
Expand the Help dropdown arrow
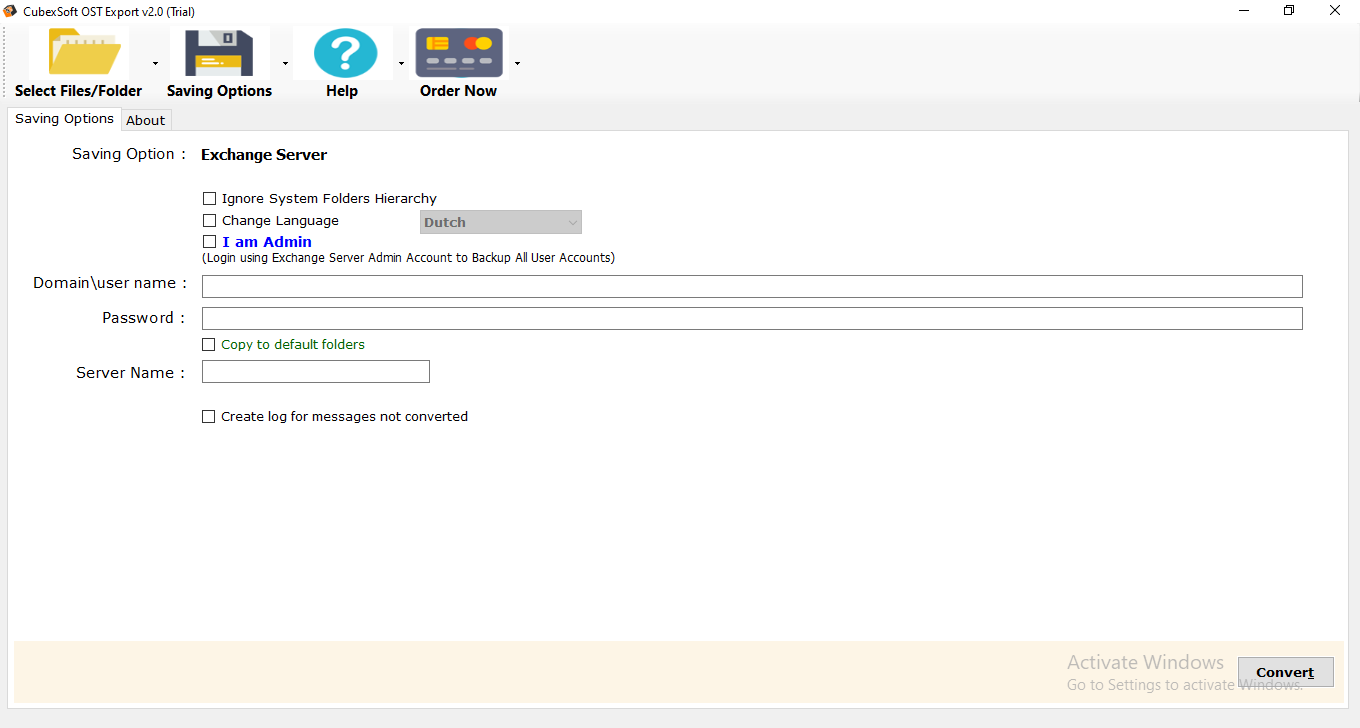pyautogui.click(x=401, y=64)
